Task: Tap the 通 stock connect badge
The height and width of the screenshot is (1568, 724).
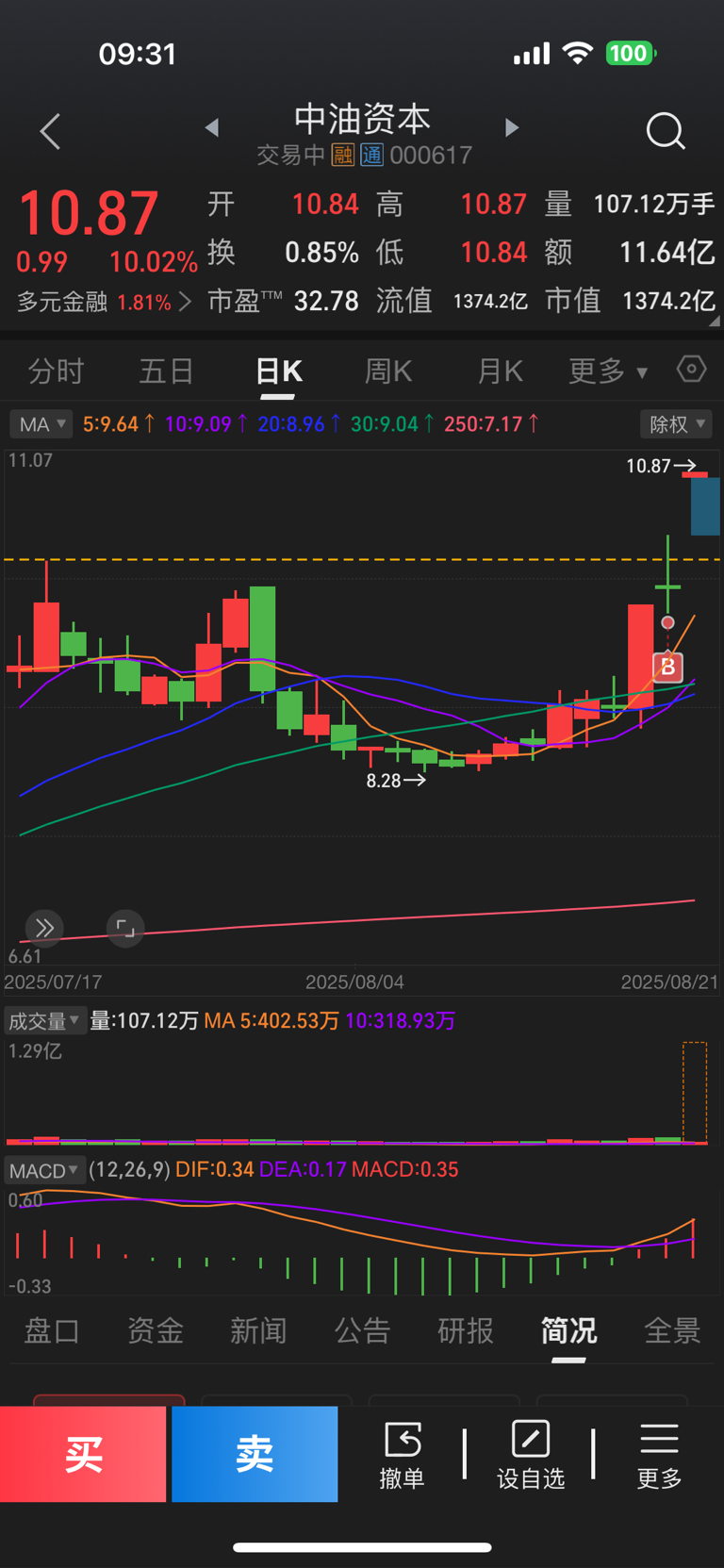Action: pyautogui.click(x=372, y=155)
